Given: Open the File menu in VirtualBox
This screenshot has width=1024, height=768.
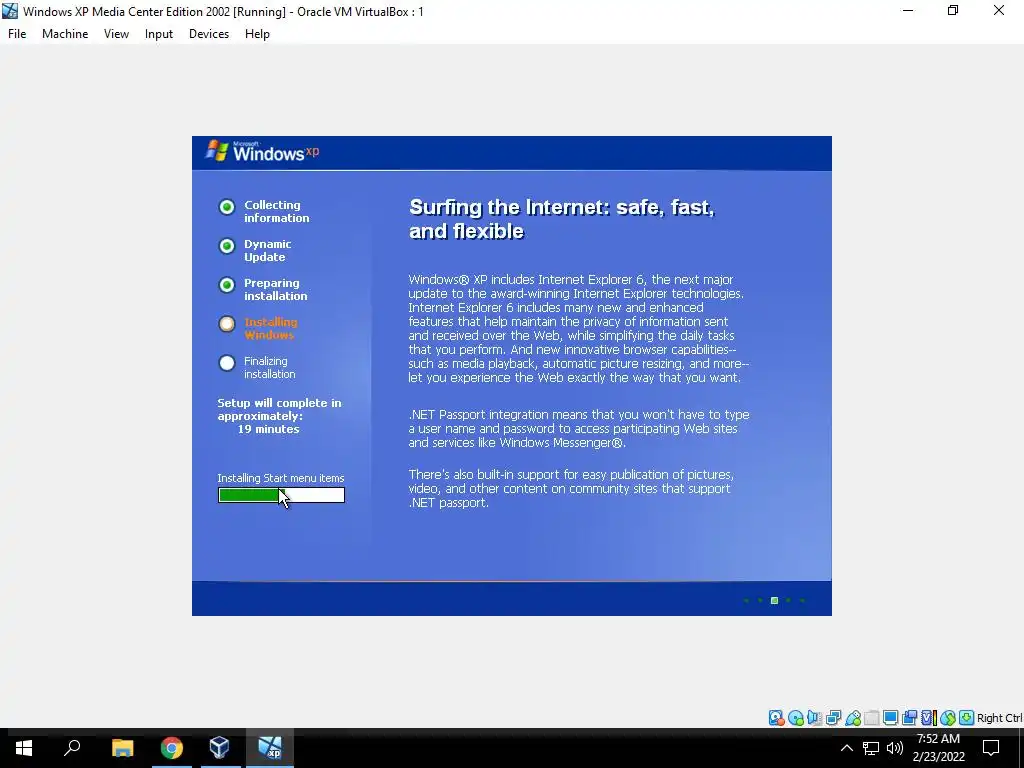Looking at the screenshot, I should (17, 34).
